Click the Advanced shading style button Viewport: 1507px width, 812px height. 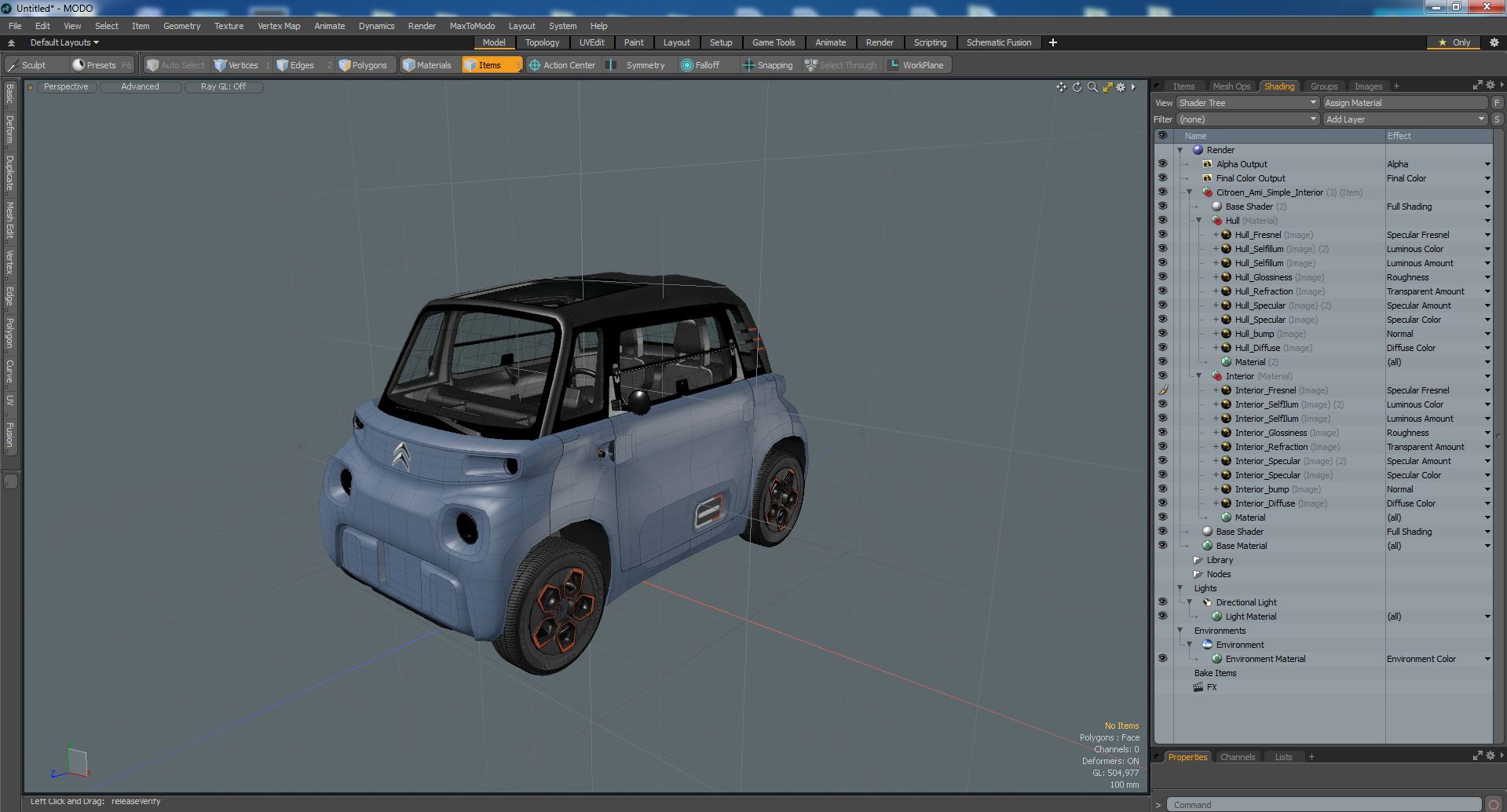140,87
